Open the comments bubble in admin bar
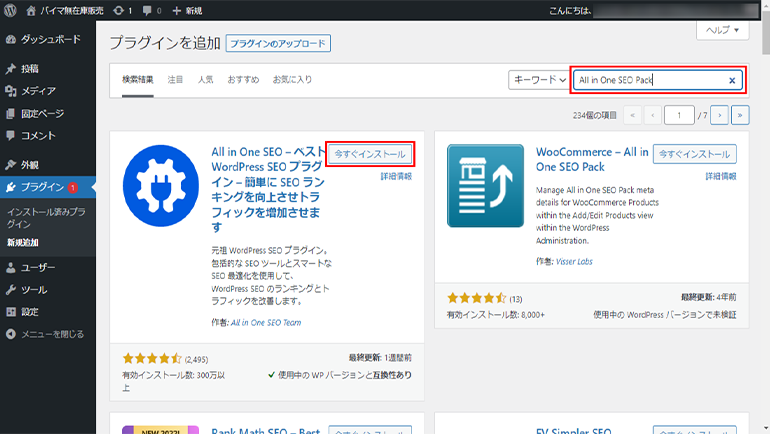Screen dimensions: 770x434 [x=151, y=10]
